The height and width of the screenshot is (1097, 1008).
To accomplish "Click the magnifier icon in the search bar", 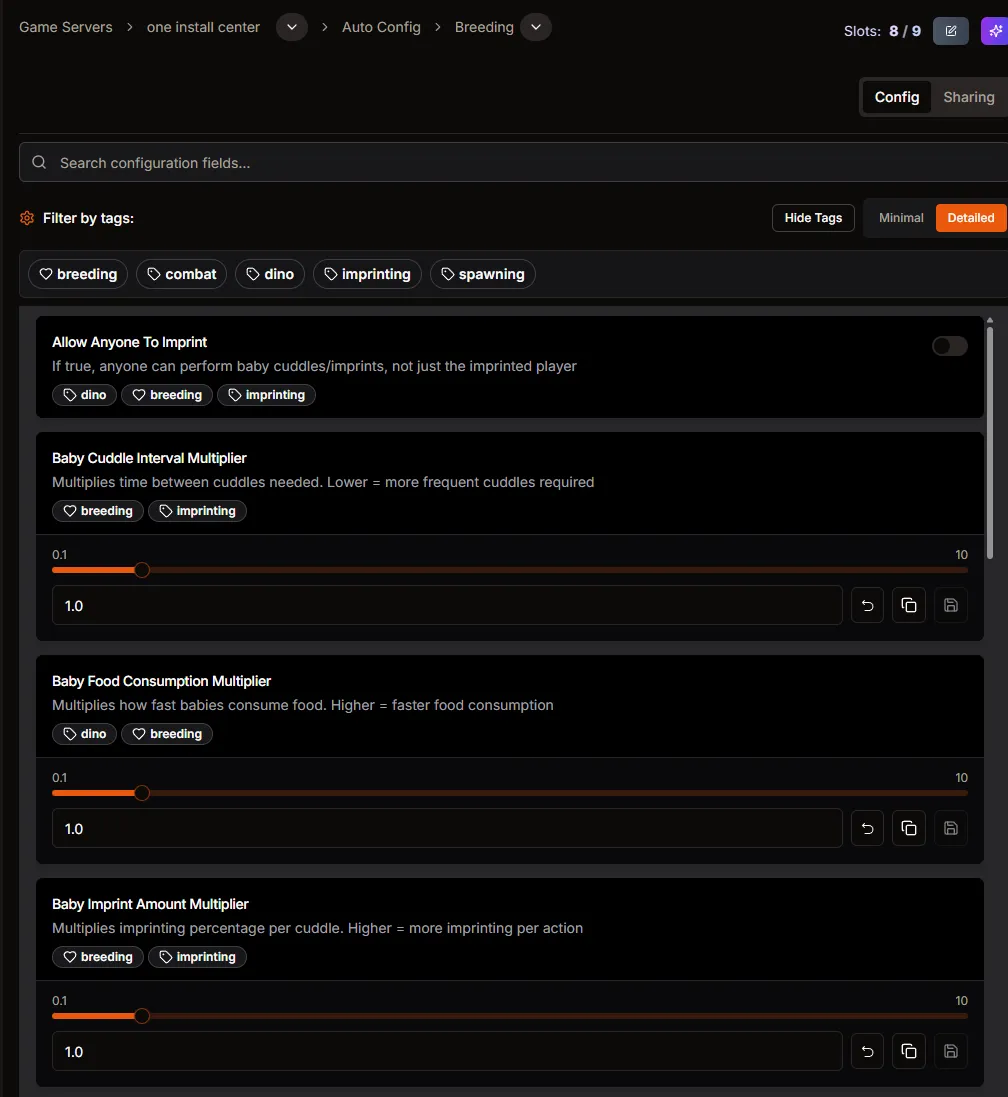I will click(38, 161).
